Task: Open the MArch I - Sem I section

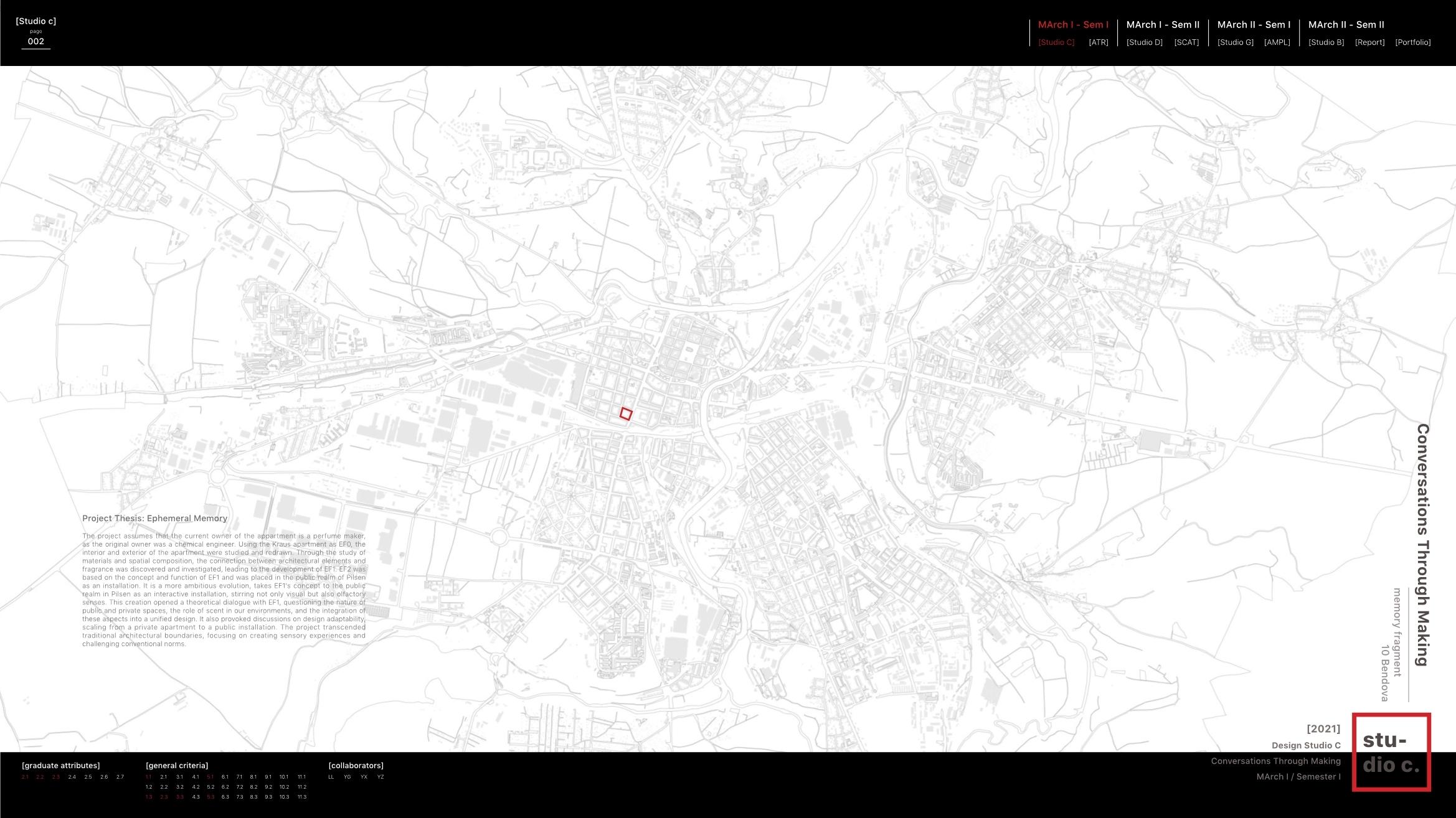Action: click(x=1073, y=25)
